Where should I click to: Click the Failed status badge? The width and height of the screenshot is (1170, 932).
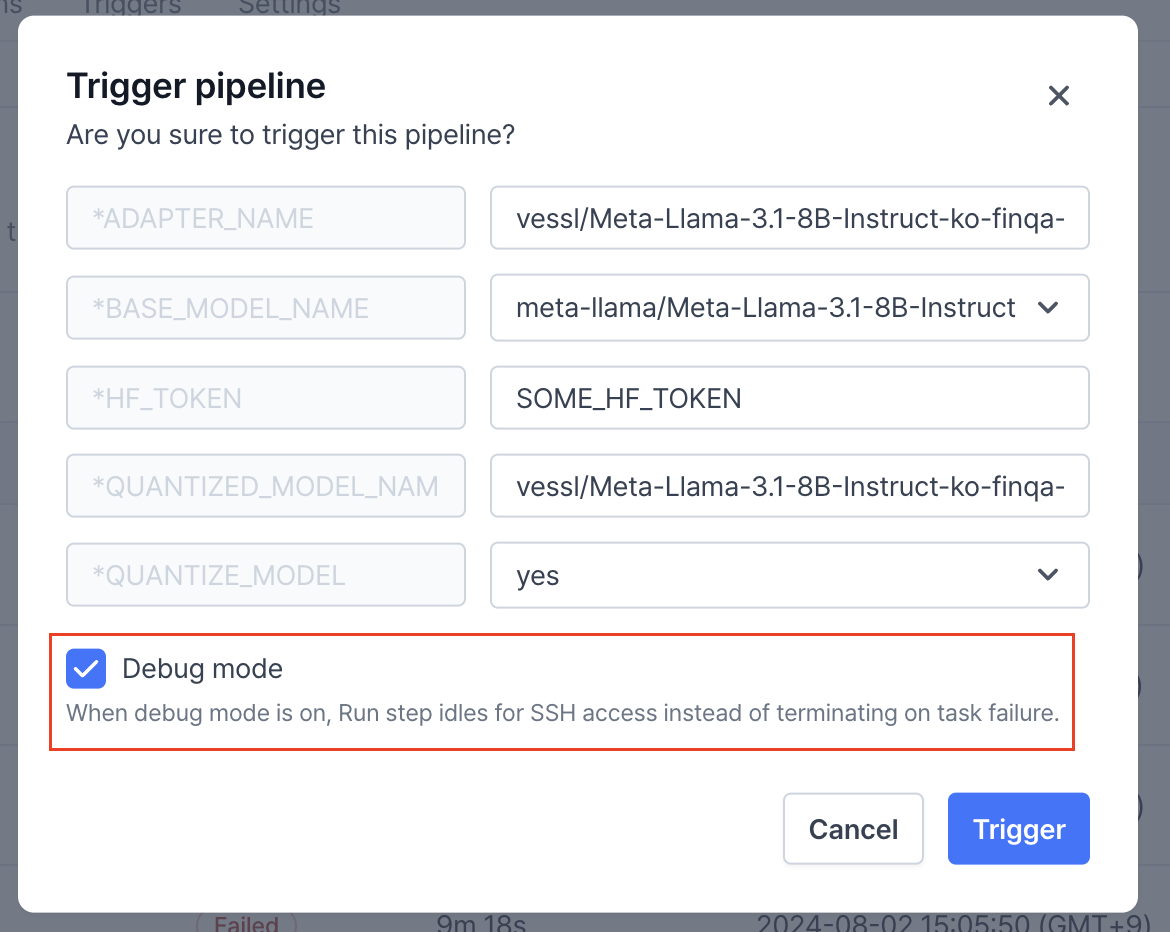246,923
